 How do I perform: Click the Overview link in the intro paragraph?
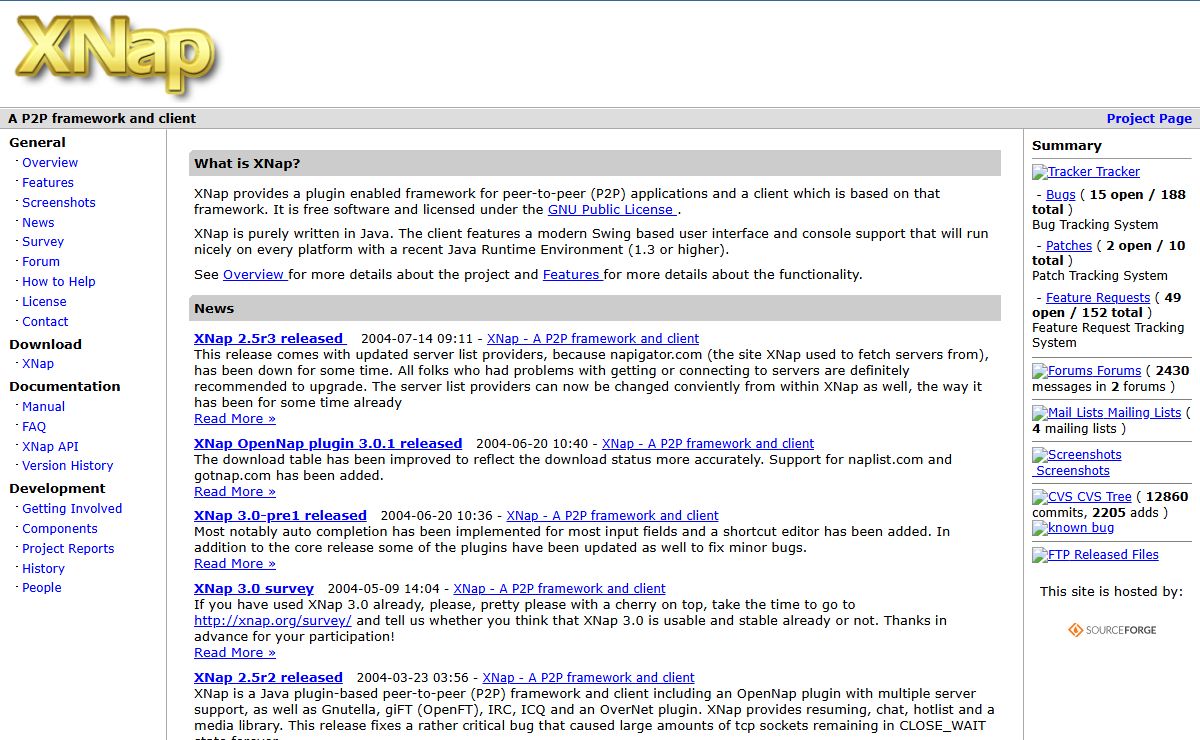(x=255, y=274)
